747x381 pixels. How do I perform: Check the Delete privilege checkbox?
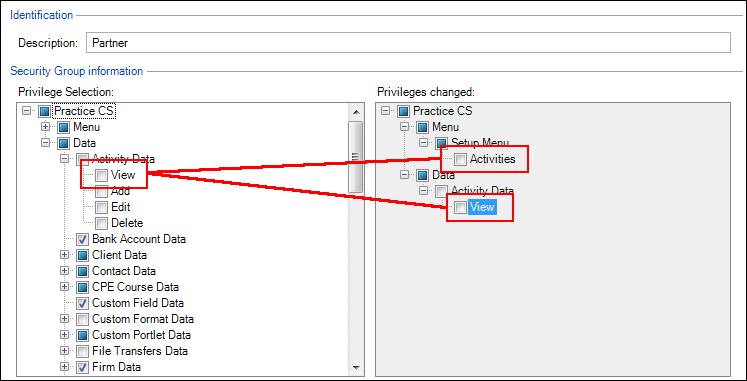[x=101, y=223]
